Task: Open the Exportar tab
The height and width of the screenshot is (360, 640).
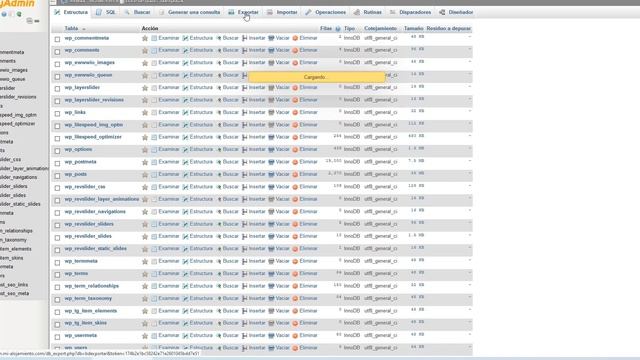Action: click(x=243, y=12)
